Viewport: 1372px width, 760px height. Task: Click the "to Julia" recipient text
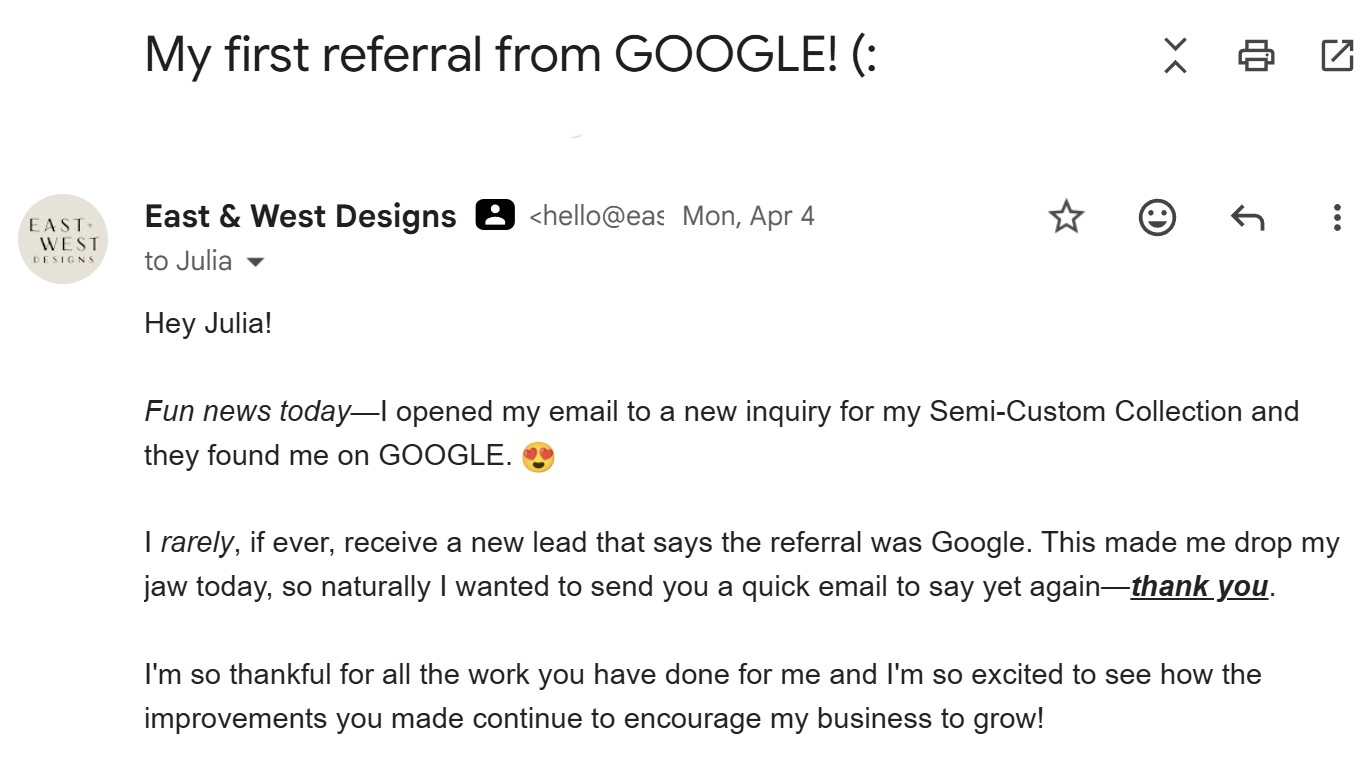(x=188, y=262)
